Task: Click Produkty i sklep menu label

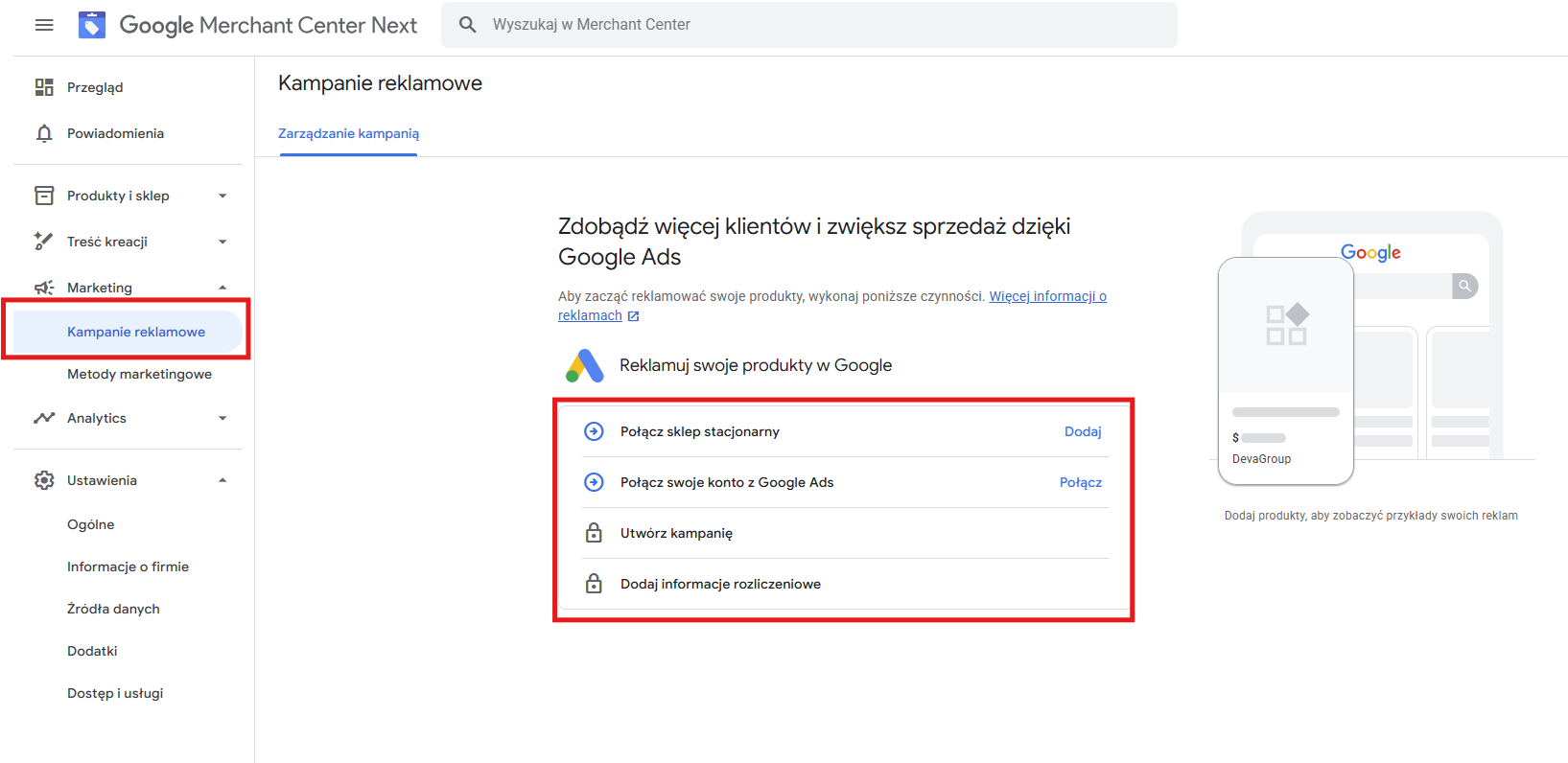Action: click(118, 196)
